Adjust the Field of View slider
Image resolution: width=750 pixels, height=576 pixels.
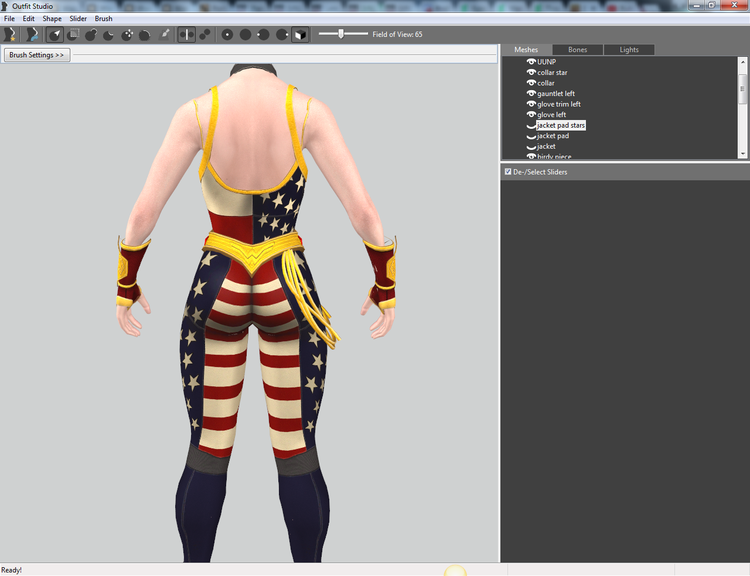pyautogui.click(x=341, y=34)
